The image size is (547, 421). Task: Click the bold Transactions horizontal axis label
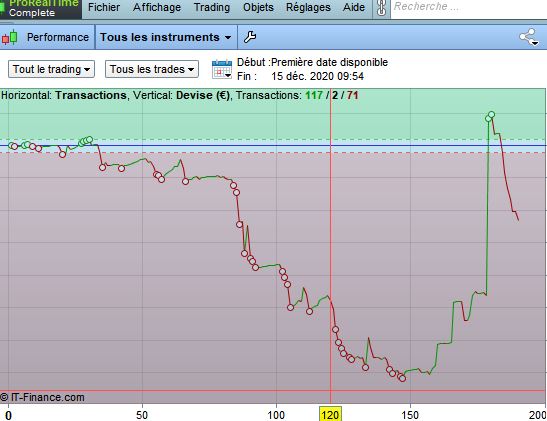pos(91,95)
